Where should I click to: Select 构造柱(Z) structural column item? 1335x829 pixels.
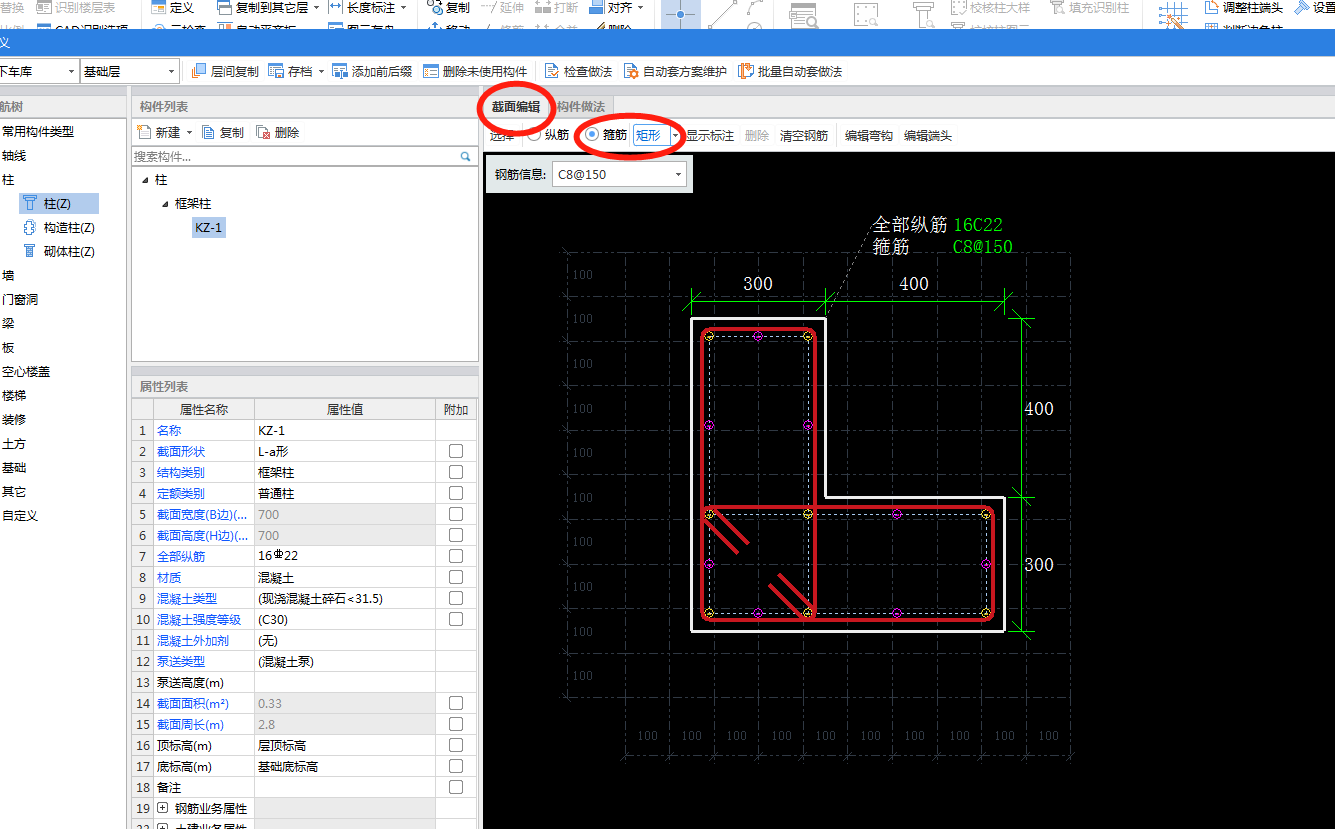(59, 227)
